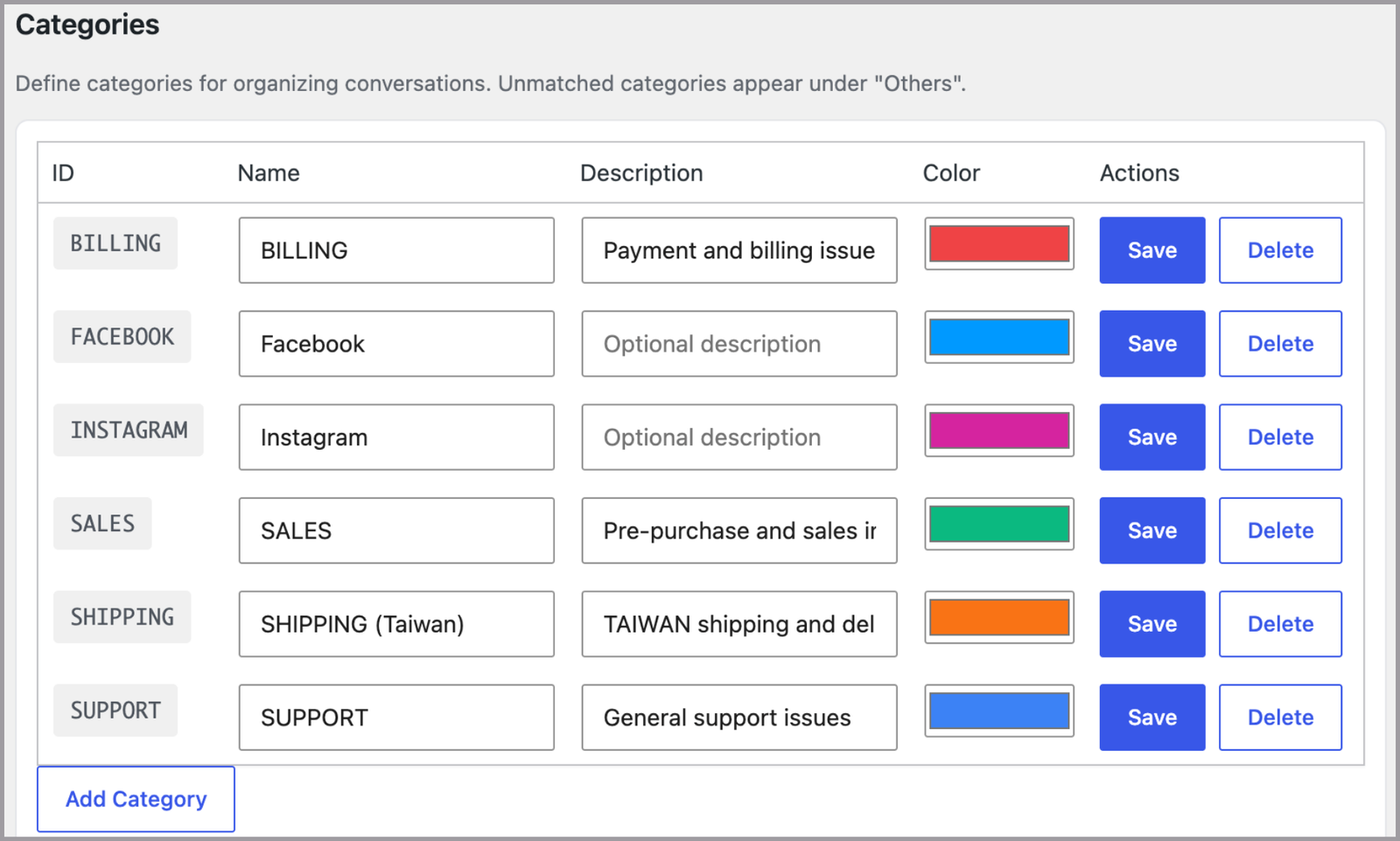Delete the Instagram category

tap(1280, 438)
